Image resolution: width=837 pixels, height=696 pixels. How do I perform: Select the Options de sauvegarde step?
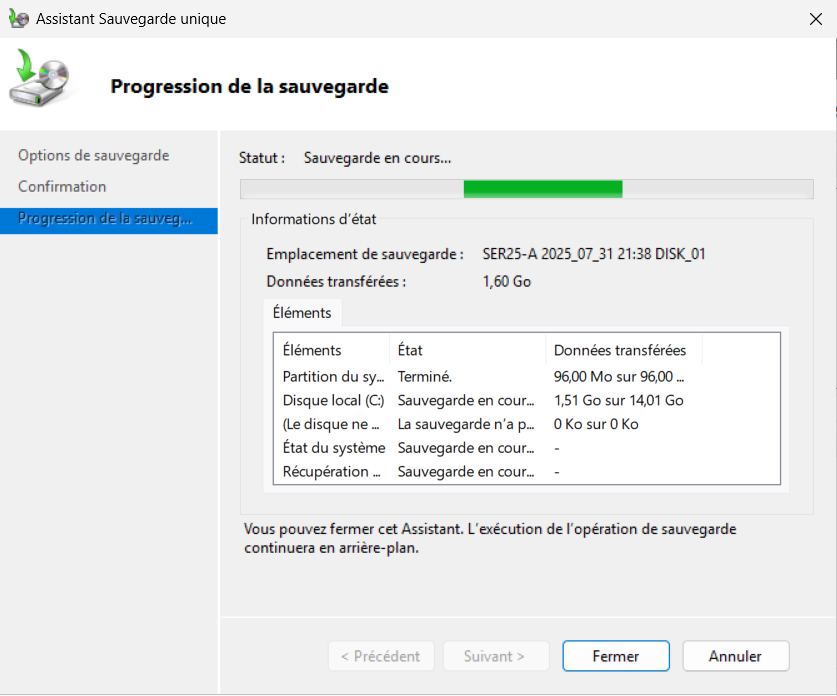tap(94, 155)
